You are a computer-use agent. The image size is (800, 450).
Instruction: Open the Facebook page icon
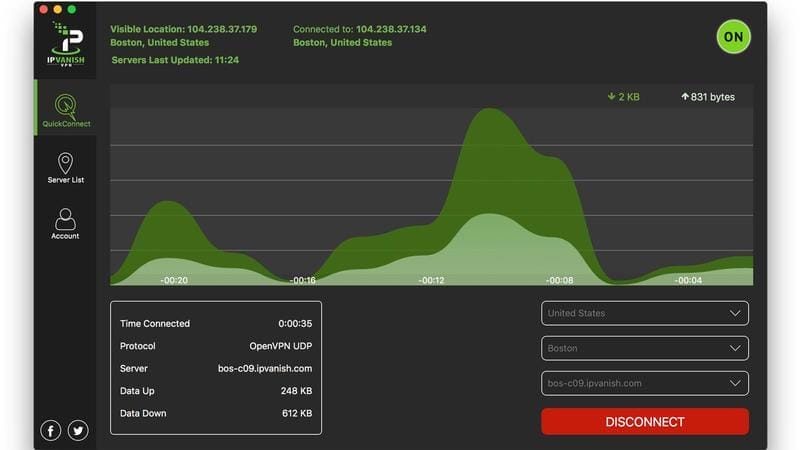[50, 430]
